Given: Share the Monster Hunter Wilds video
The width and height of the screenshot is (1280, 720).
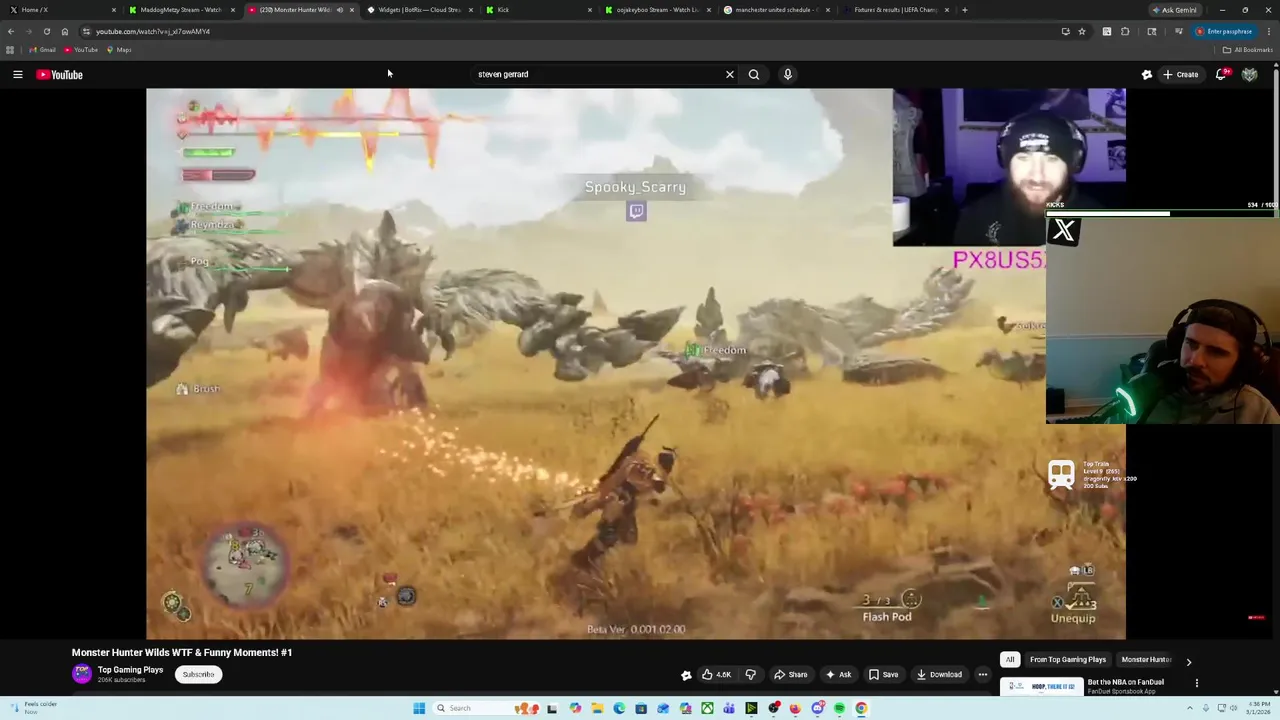Looking at the screenshot, I should point(790,674).
